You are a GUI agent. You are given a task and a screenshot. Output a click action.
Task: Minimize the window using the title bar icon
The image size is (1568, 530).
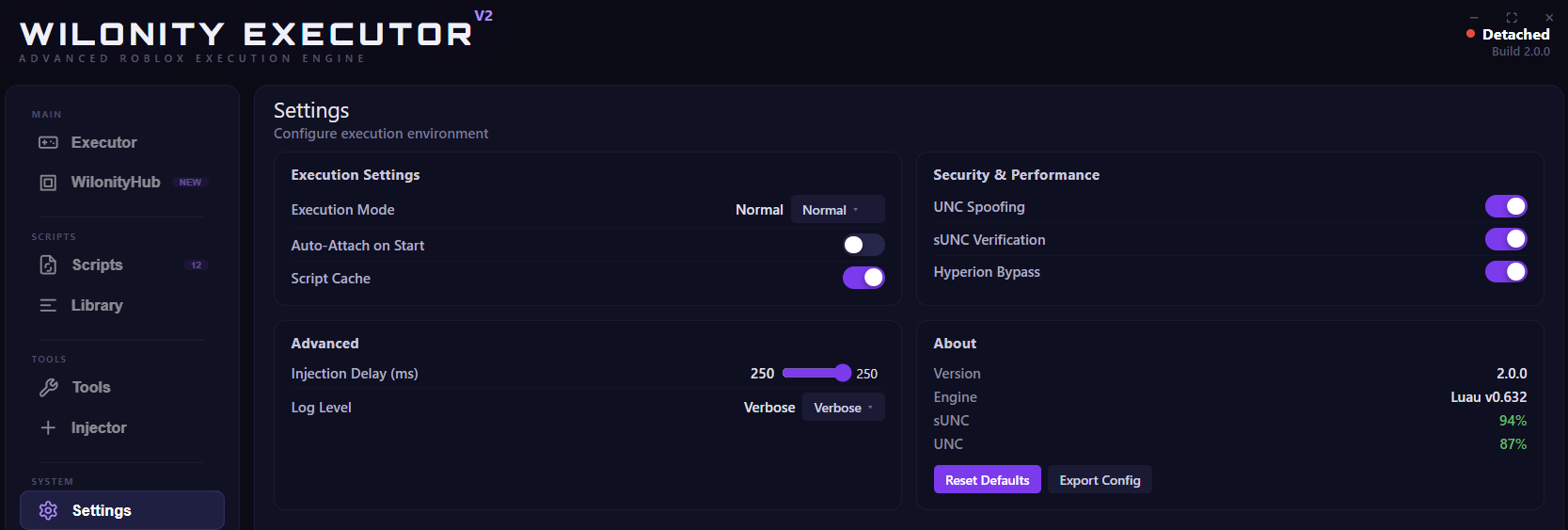[1474, 17]
